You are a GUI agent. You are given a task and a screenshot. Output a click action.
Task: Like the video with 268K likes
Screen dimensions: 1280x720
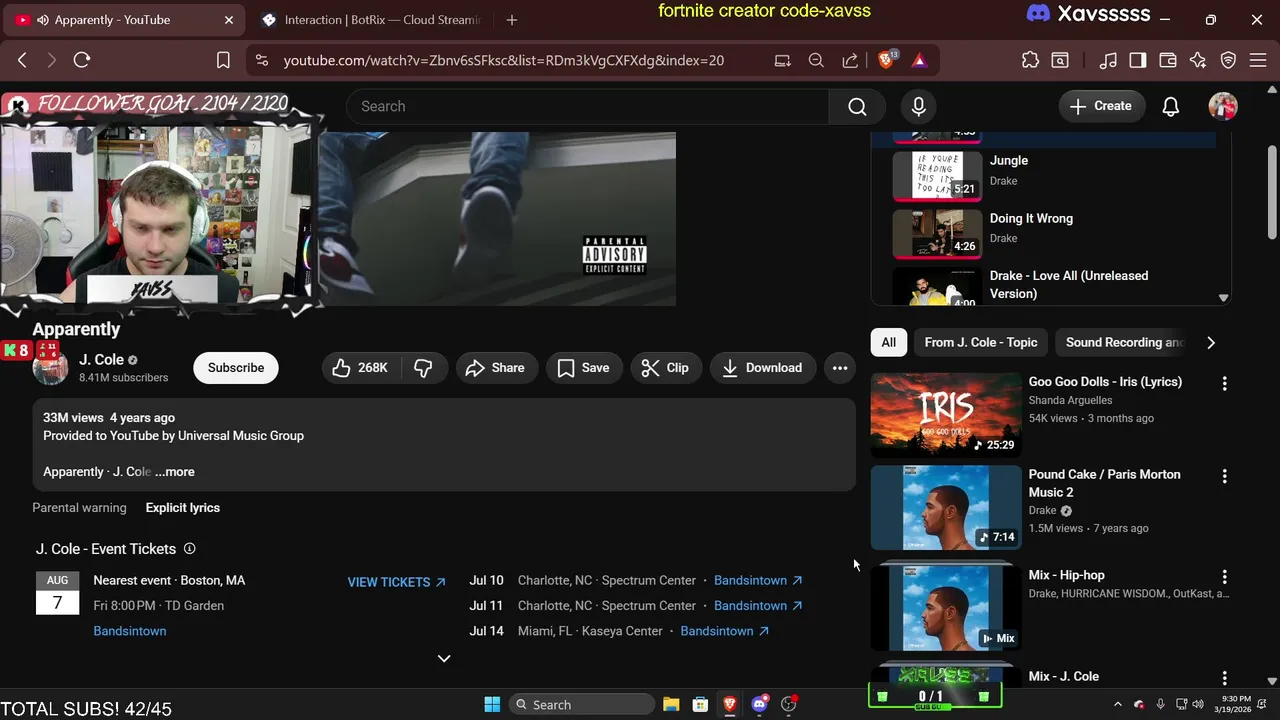point(360,368)
